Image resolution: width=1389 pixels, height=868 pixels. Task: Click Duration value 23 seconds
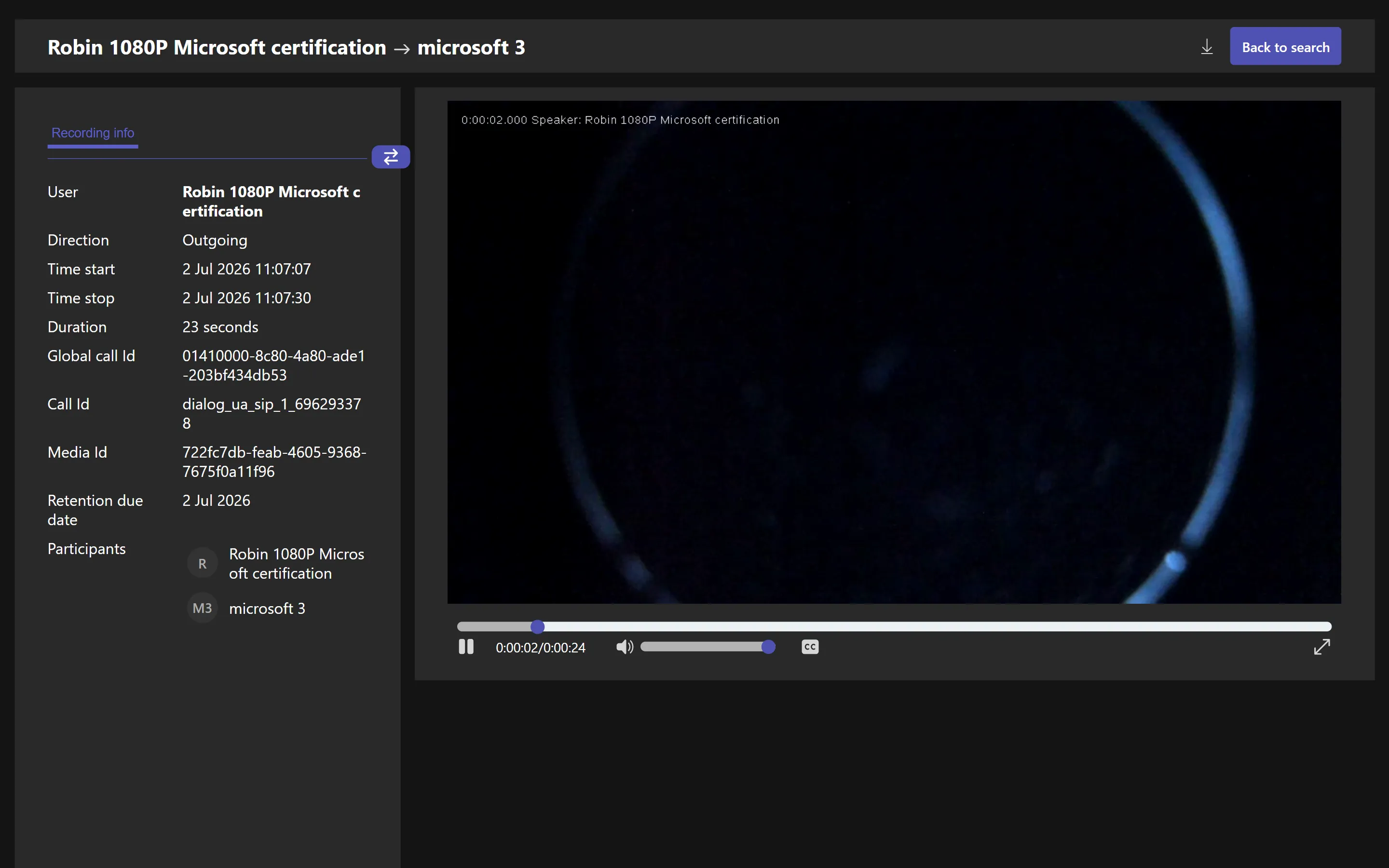pos(220,326)
